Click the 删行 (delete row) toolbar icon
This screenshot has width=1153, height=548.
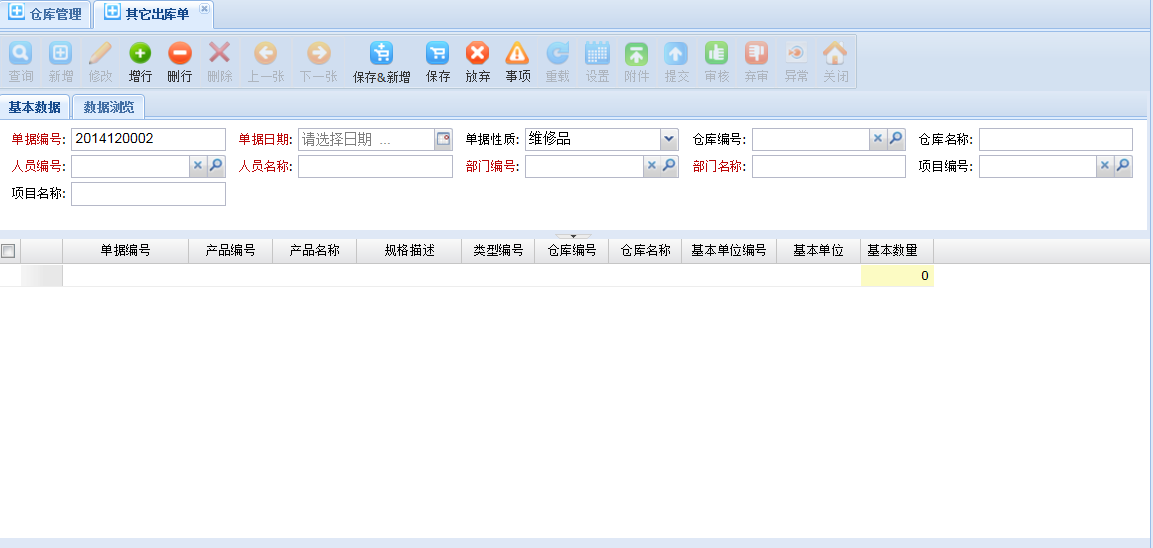point(180,54)
